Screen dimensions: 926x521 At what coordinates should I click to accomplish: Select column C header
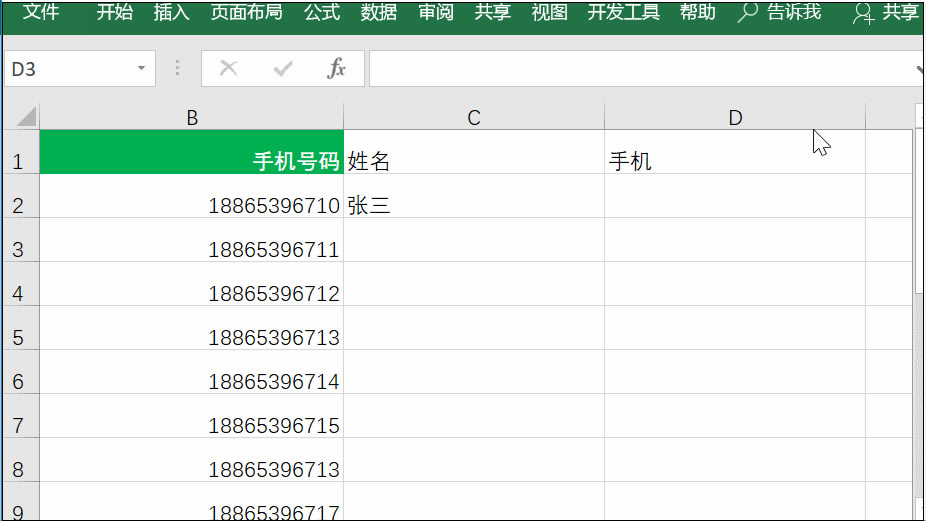pyautogui.click(x=474, y=117)
